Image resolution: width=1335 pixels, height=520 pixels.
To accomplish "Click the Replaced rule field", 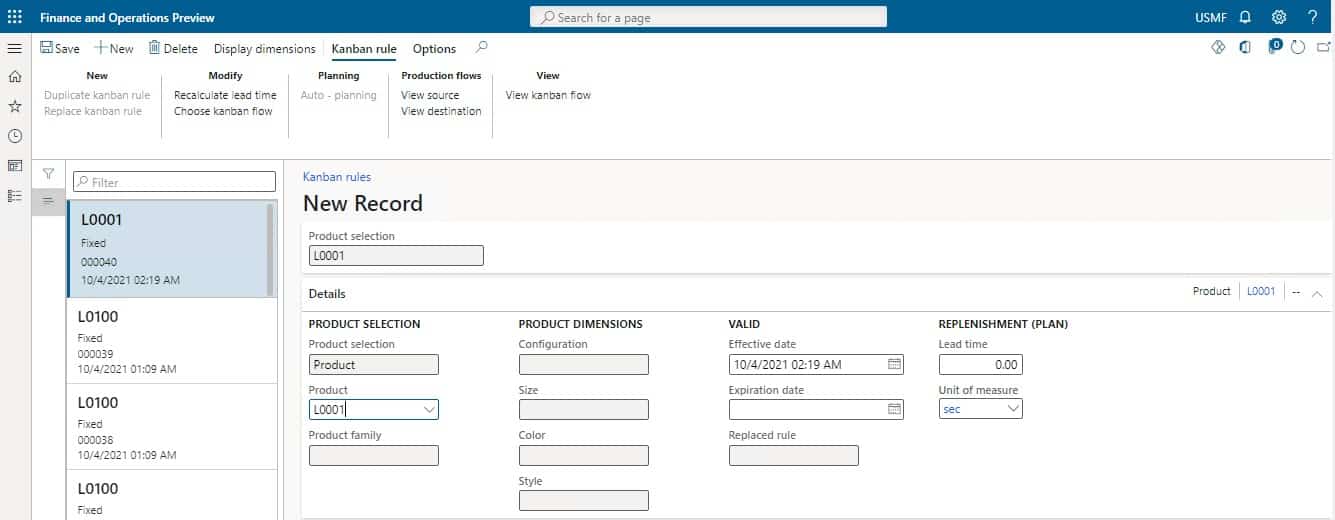I will coord(794,455).
